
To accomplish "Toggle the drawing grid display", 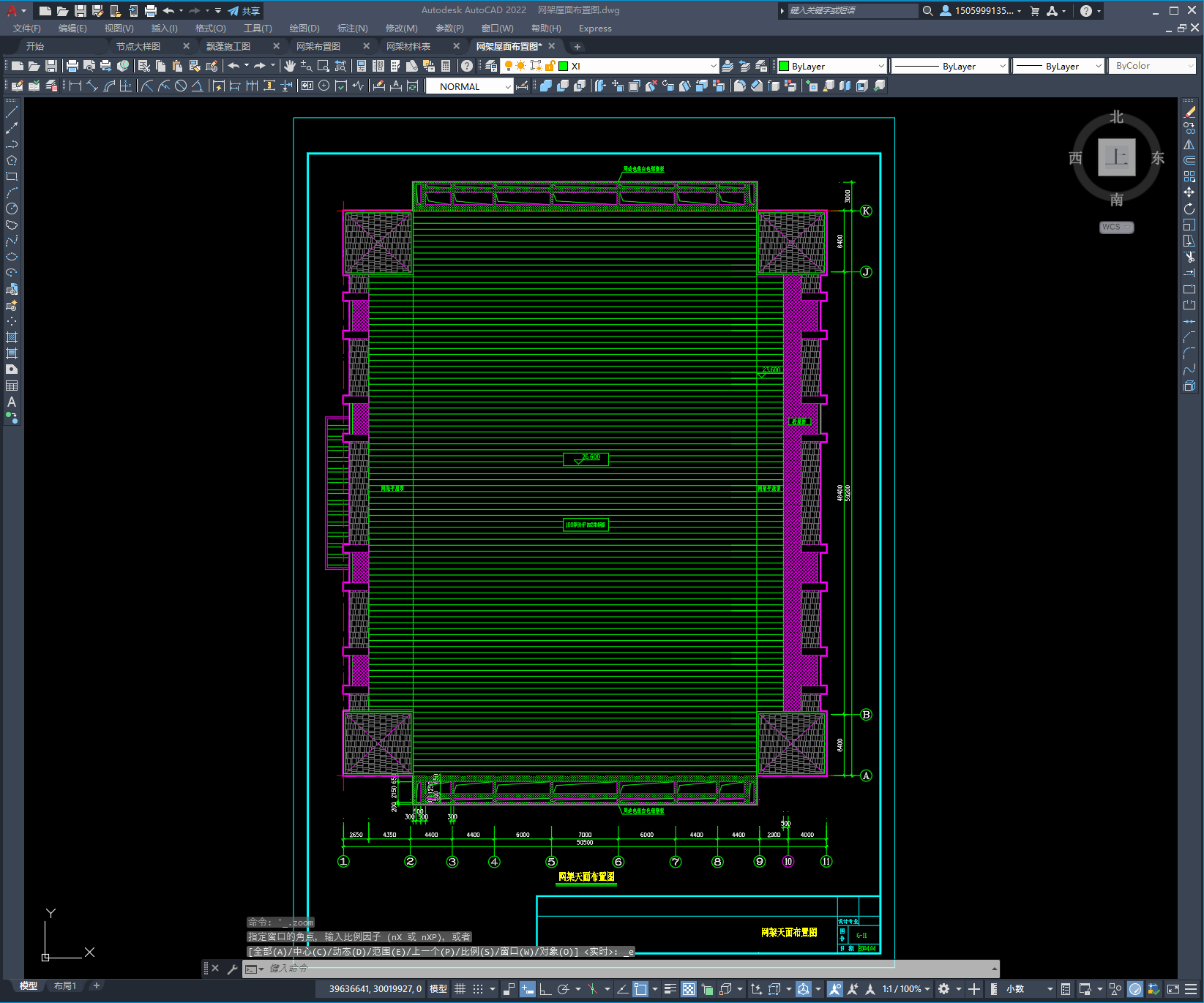I will click(x=460, y=989).
